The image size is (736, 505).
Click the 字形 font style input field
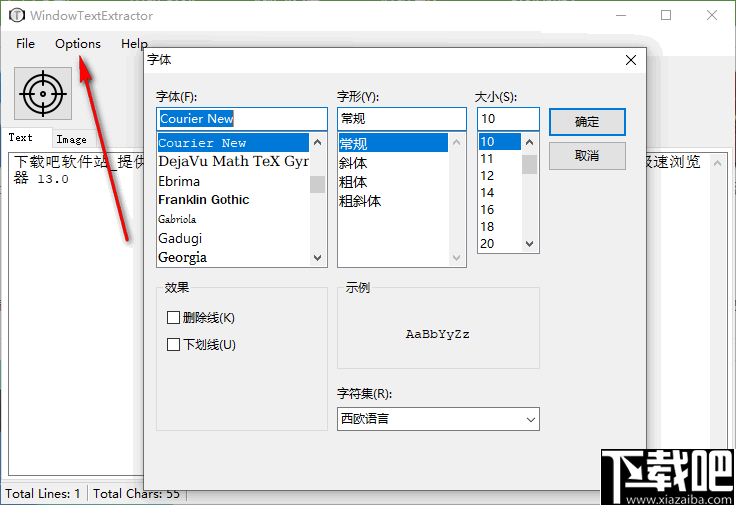tap(402, 119)
